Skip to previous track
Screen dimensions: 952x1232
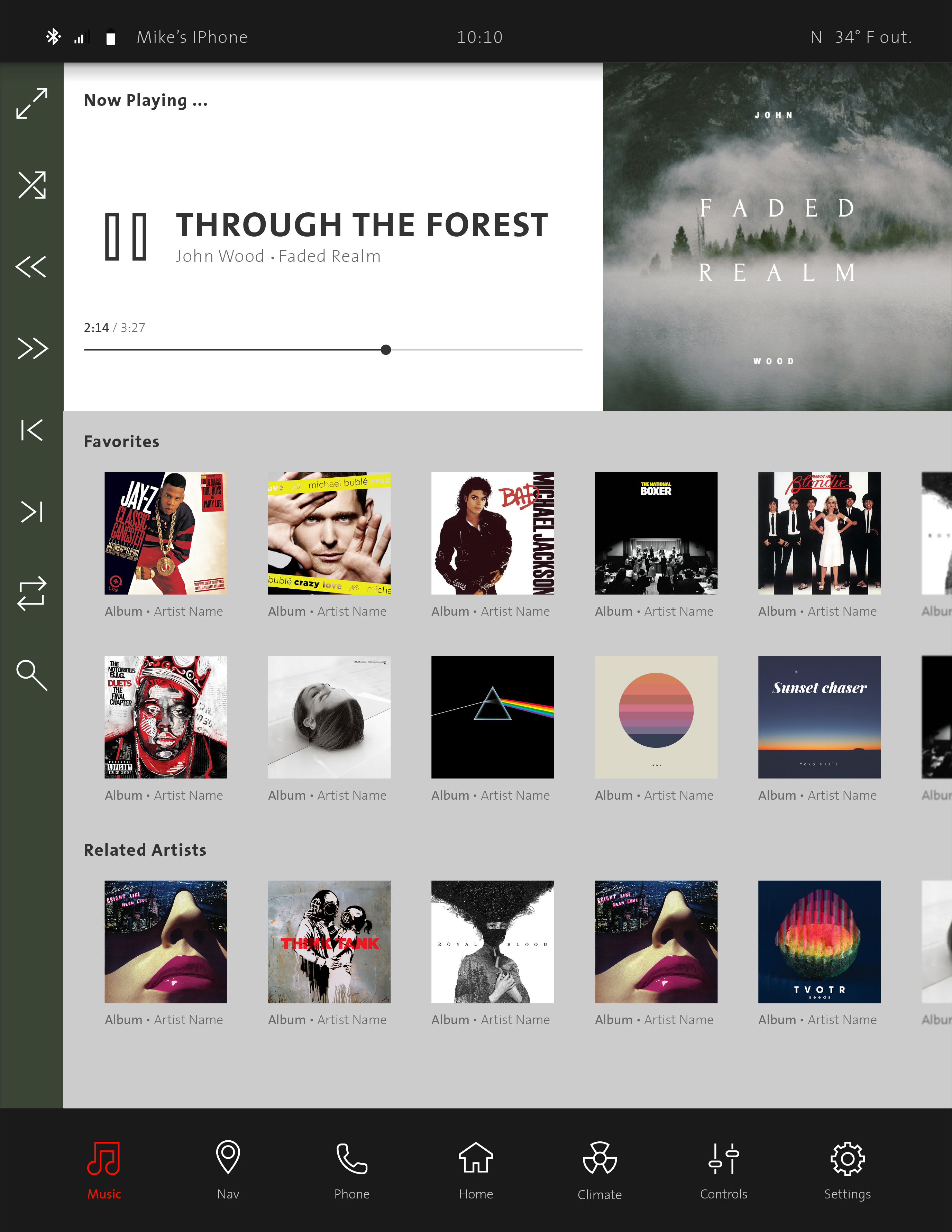click(x=31, y=430)
